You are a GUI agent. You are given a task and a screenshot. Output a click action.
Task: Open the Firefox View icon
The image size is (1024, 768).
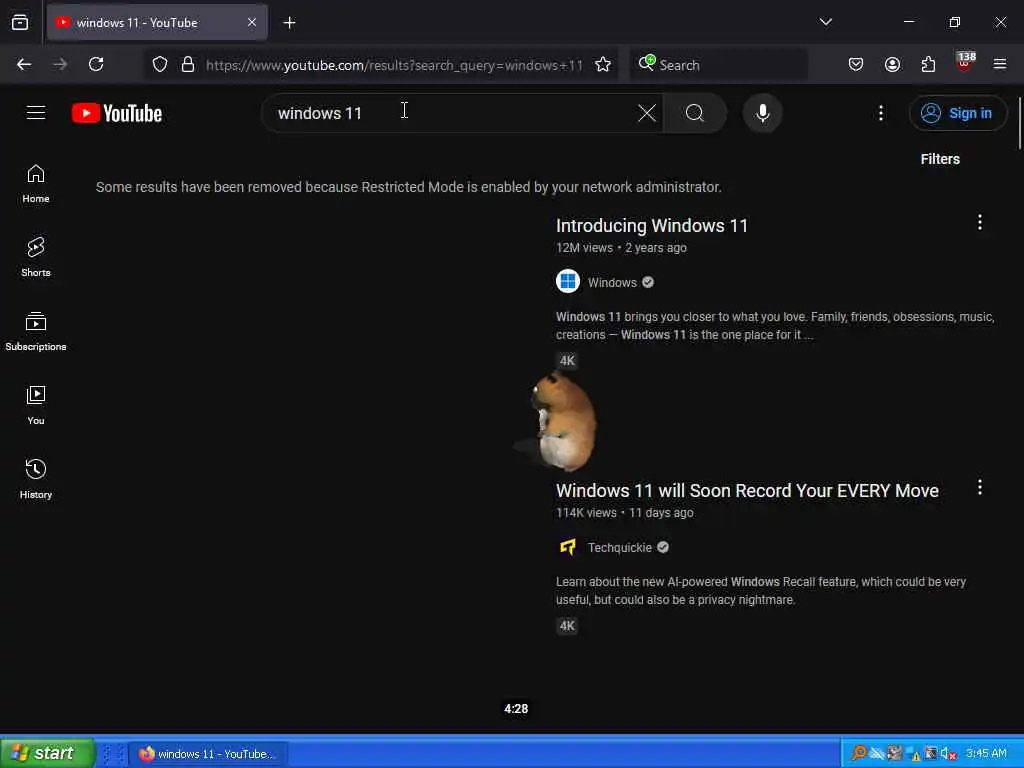20,22
